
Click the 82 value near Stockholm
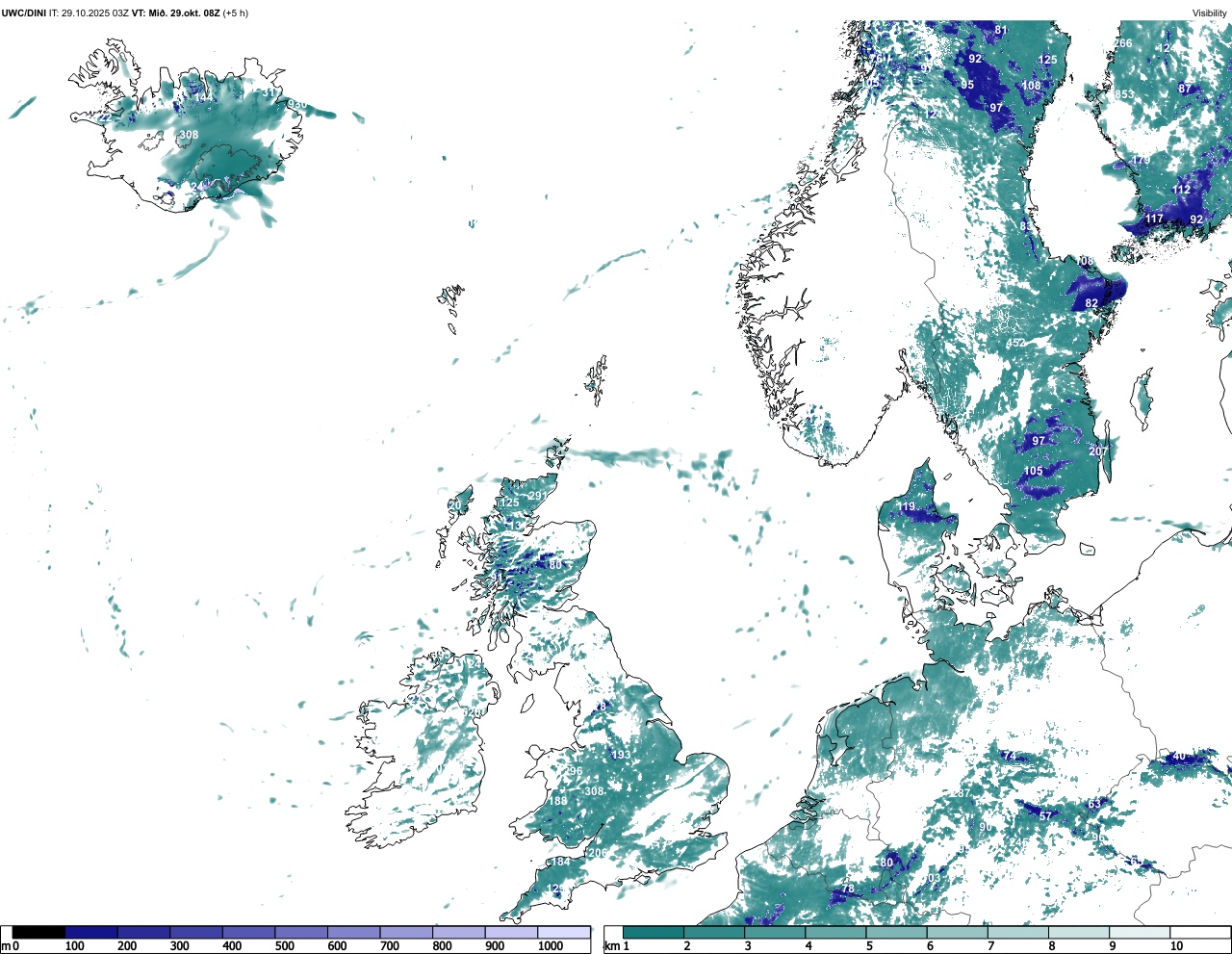point(1091,303)
